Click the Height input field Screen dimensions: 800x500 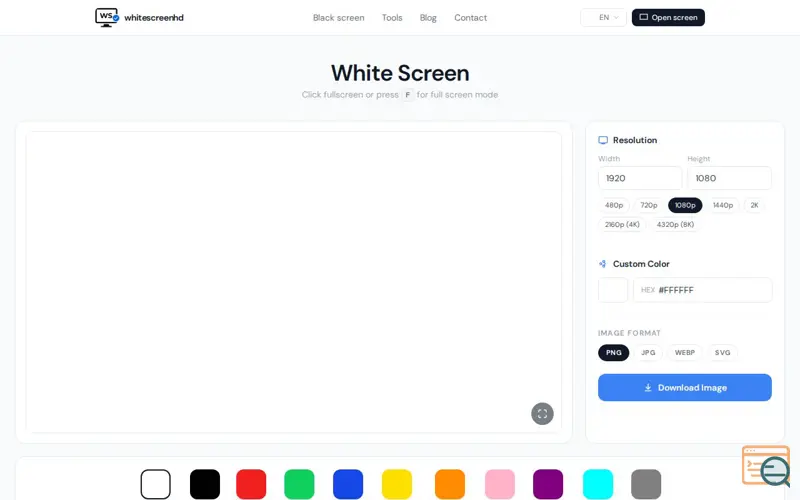pyautogui.click(x=729, y=178)
